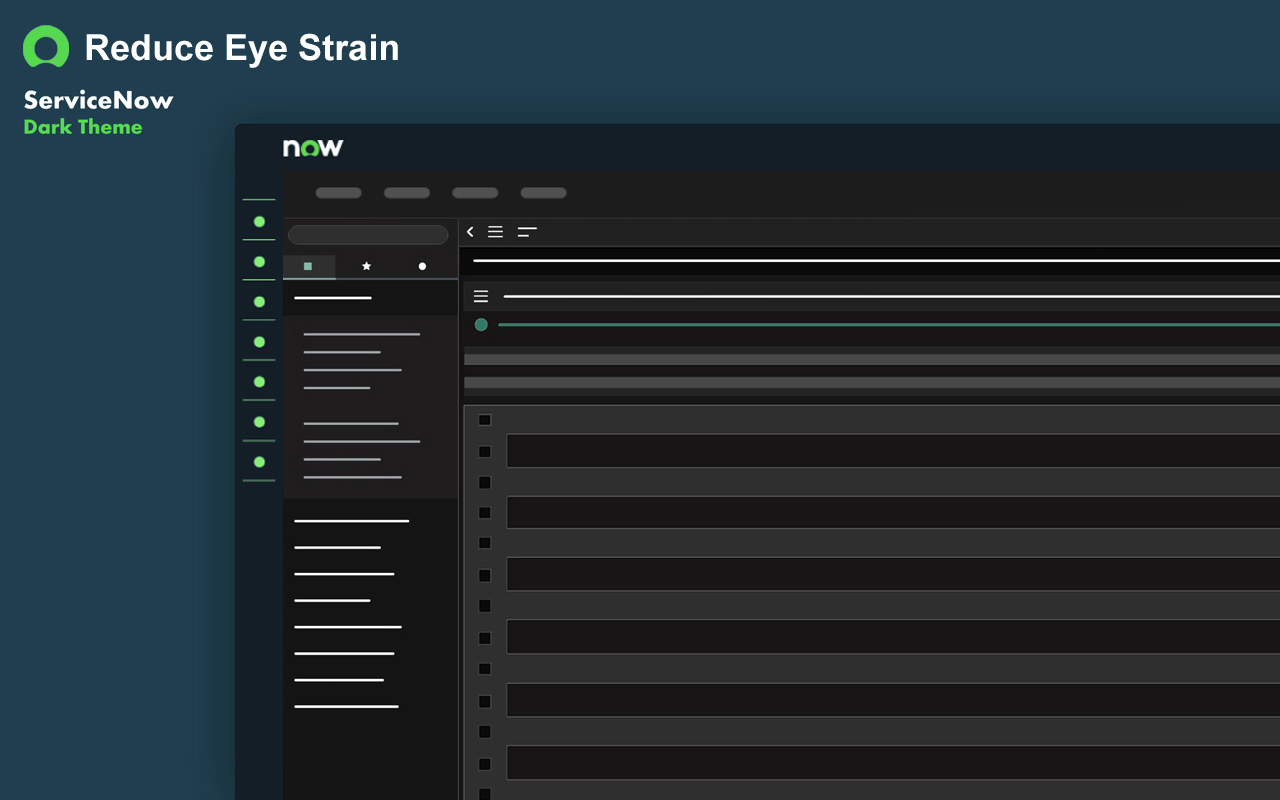Image resolution: width=1280 pixels, height=800 pixels.
Task: Click the hamburger icon beside the record title
Action: 481,296
